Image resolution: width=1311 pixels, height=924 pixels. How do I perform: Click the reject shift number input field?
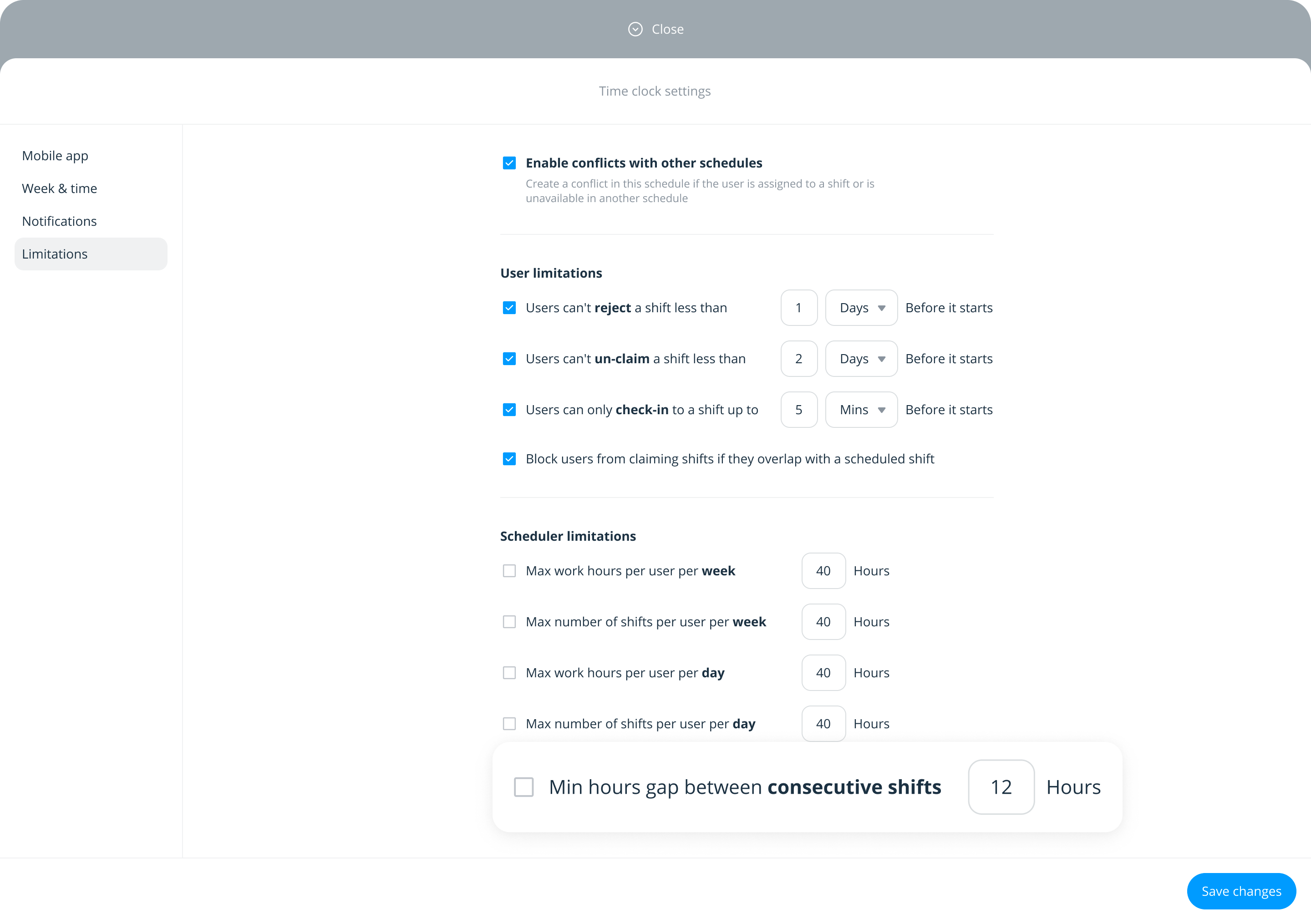point(799,308)
